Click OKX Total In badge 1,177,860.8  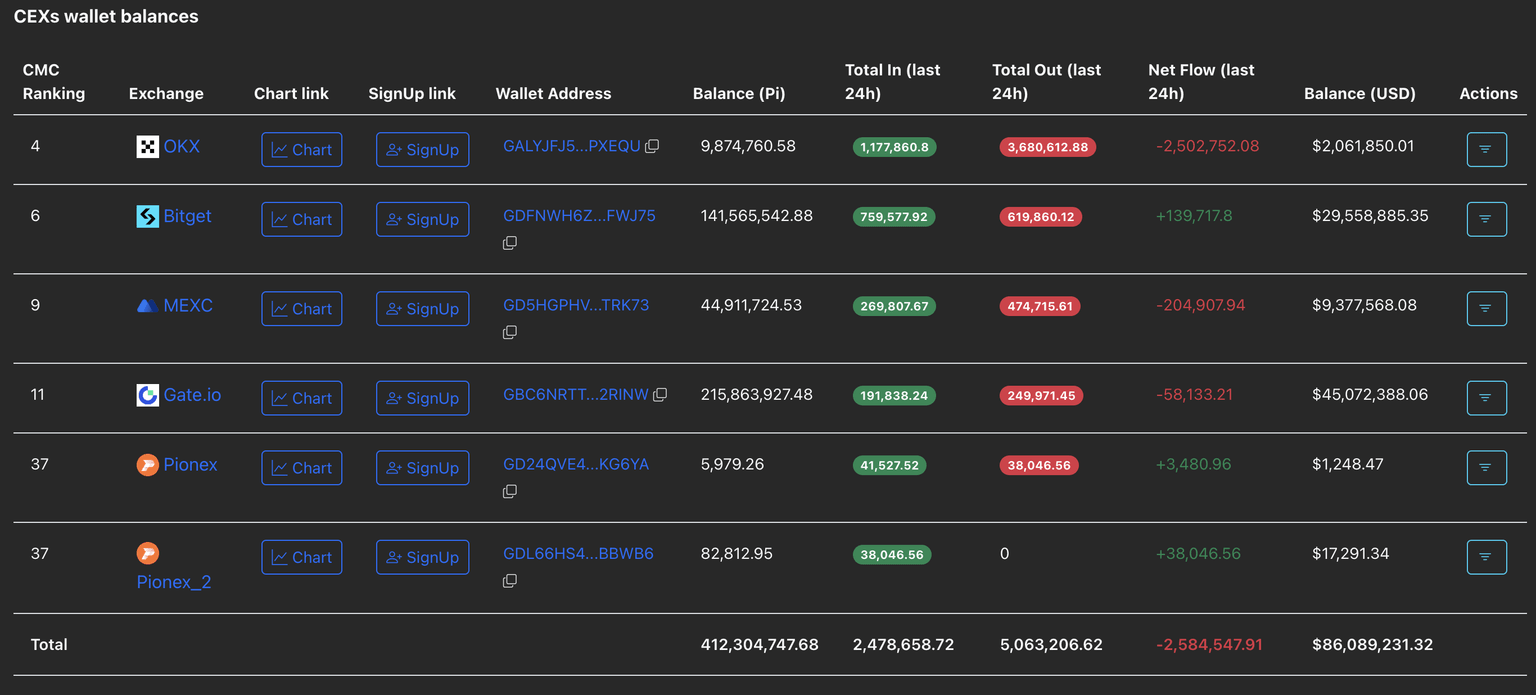click(894, 147)
